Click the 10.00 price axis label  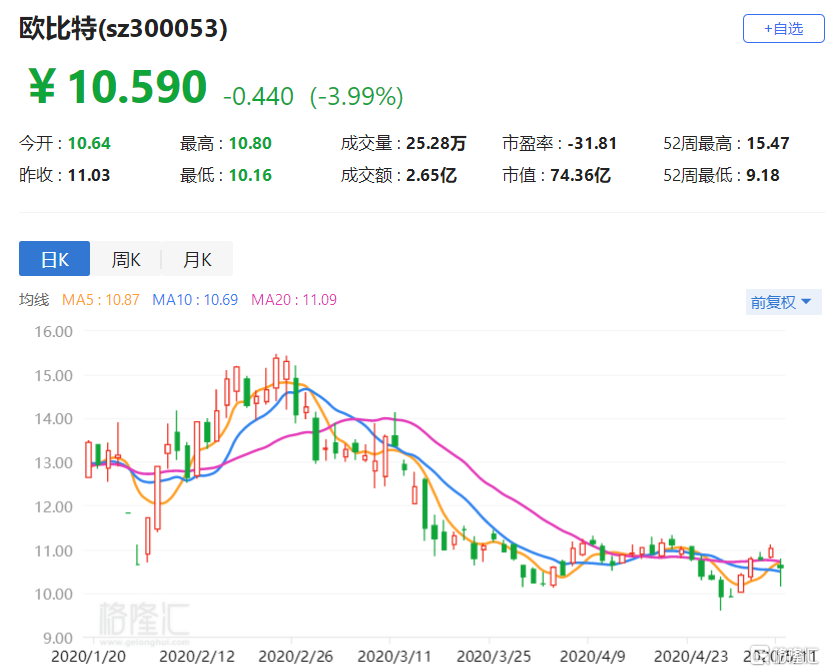click(x=54, y=594)
